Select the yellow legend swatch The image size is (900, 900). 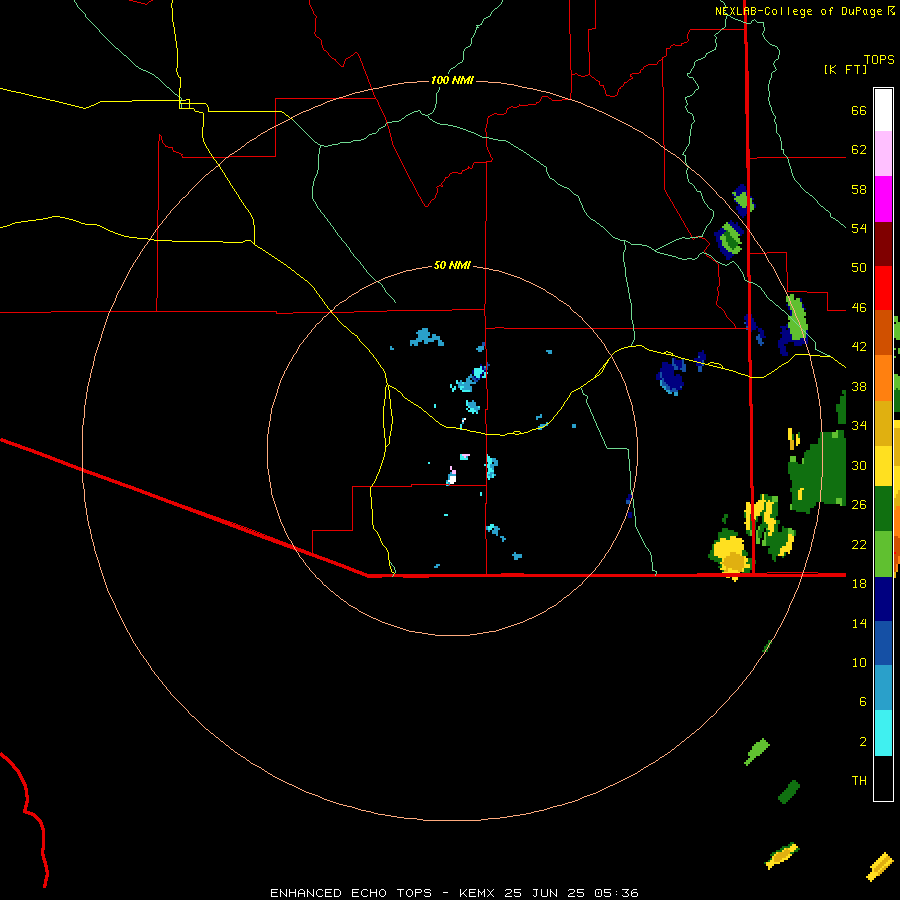click(x=883, y=466)
